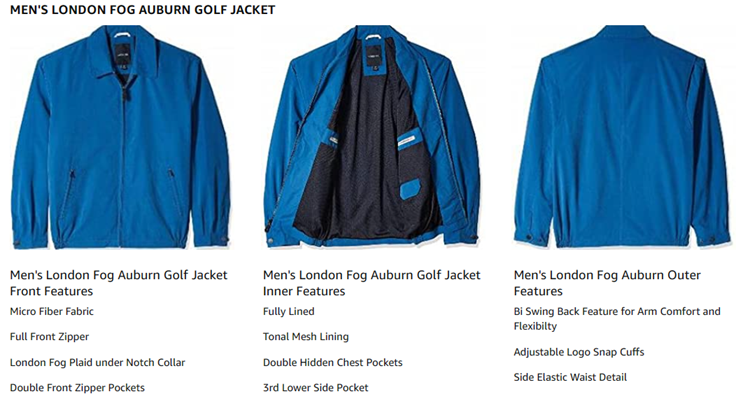The width and height of the screenshot is (743, 401).
Task: Click the Auburn Outer Features heading
Action: point(607,283)
